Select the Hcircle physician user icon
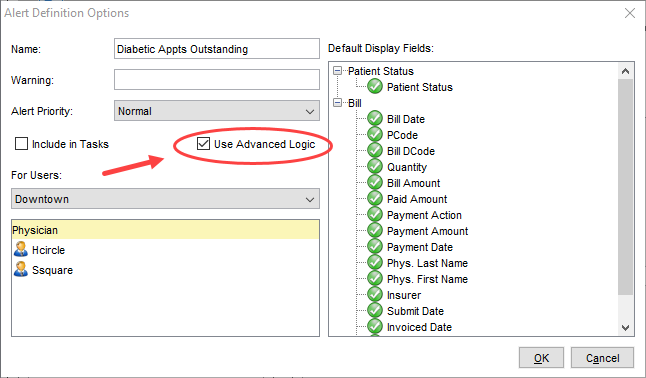Viewport: 646px width, 378px height. point(21,250)
